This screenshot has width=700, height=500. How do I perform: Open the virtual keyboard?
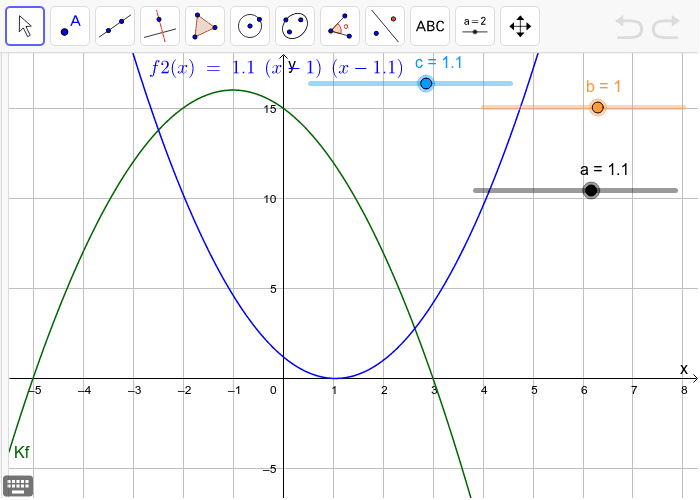tap(18, 485)
